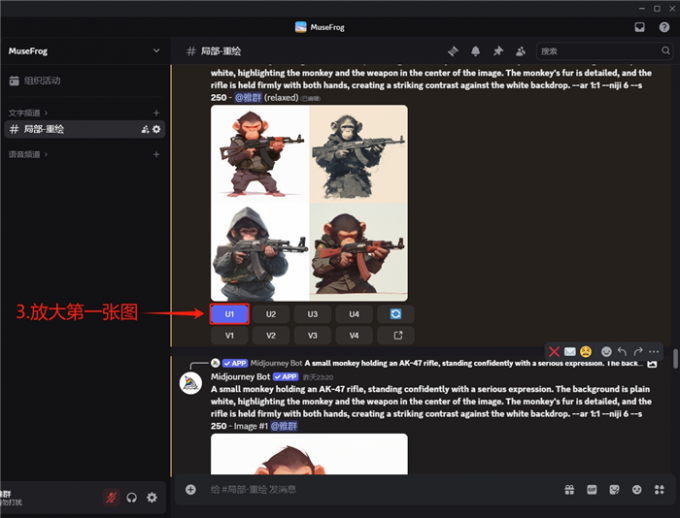Click the V3 variation button
Screen dimensions: 680x518
click(313, 335)
